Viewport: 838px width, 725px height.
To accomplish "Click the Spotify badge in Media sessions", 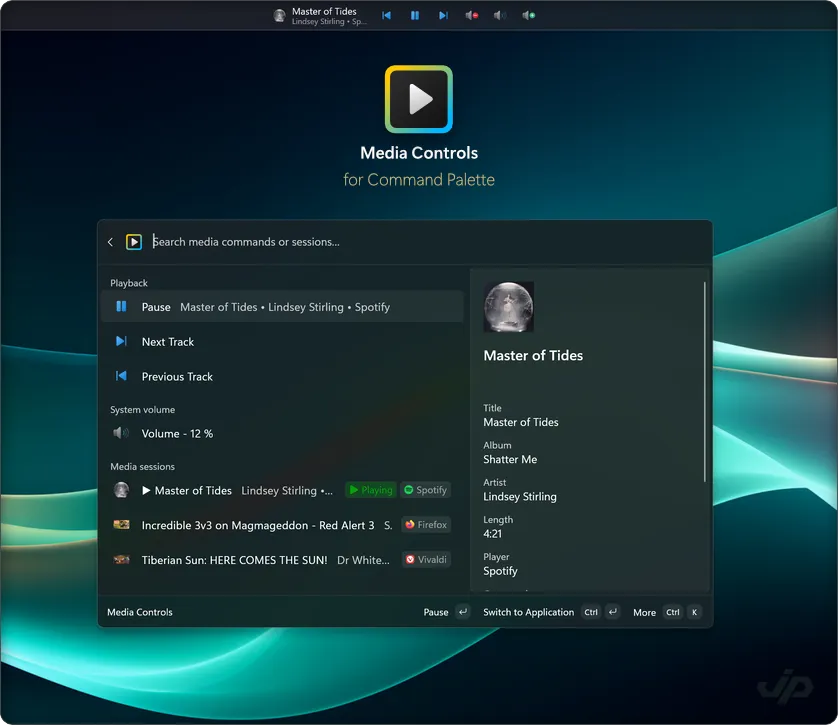I will point(425,490).
